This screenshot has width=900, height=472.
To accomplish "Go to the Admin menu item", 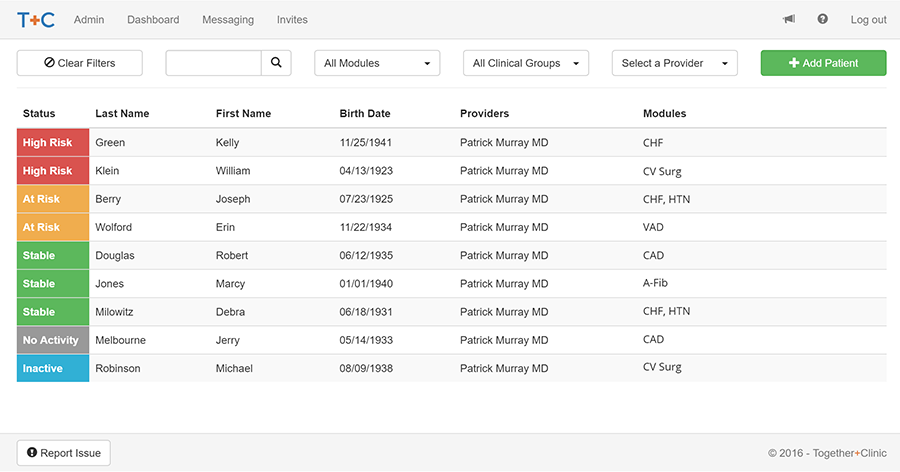I will [89, 20].
